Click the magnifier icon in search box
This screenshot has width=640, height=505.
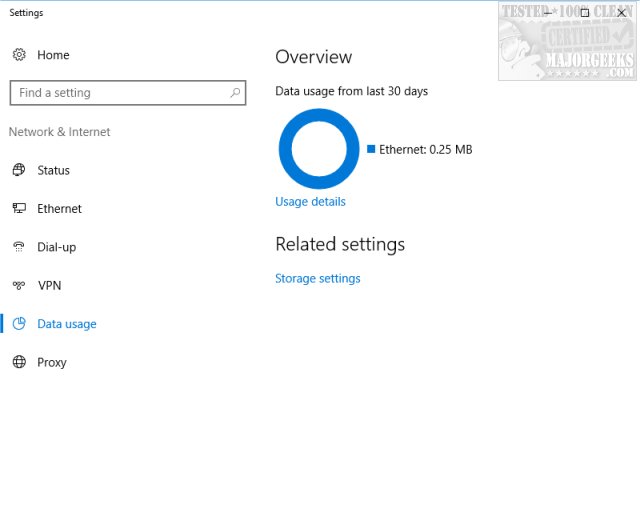[x=236, y=93]
